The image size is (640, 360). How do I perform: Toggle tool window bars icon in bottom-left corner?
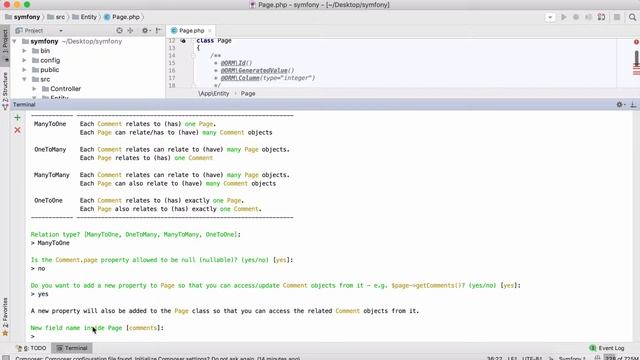tap(6, 358)
